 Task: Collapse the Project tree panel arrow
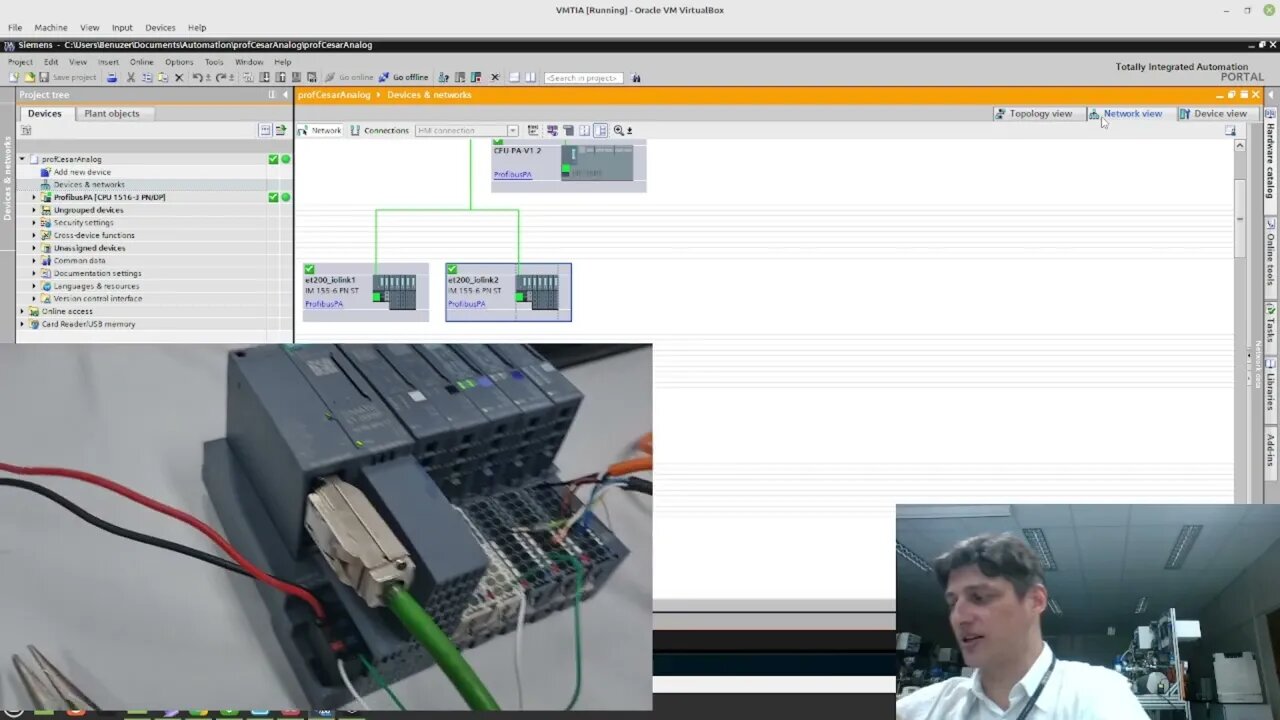[285, 95]
